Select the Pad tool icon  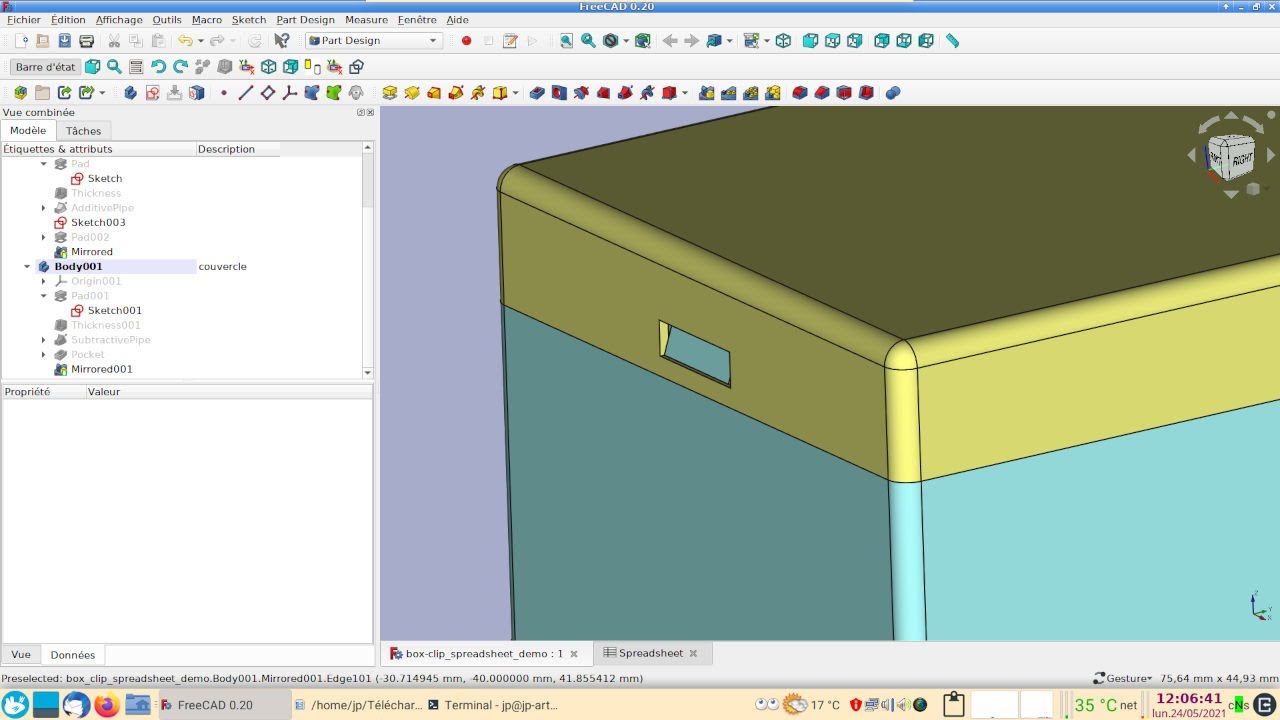tap(390, 93)
